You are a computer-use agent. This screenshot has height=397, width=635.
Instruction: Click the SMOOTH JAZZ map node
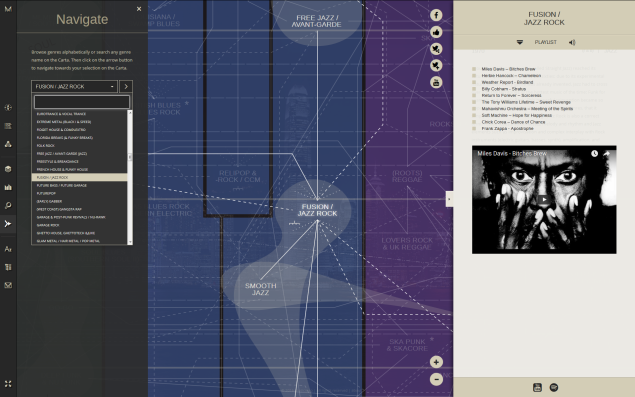coord(260,289)
